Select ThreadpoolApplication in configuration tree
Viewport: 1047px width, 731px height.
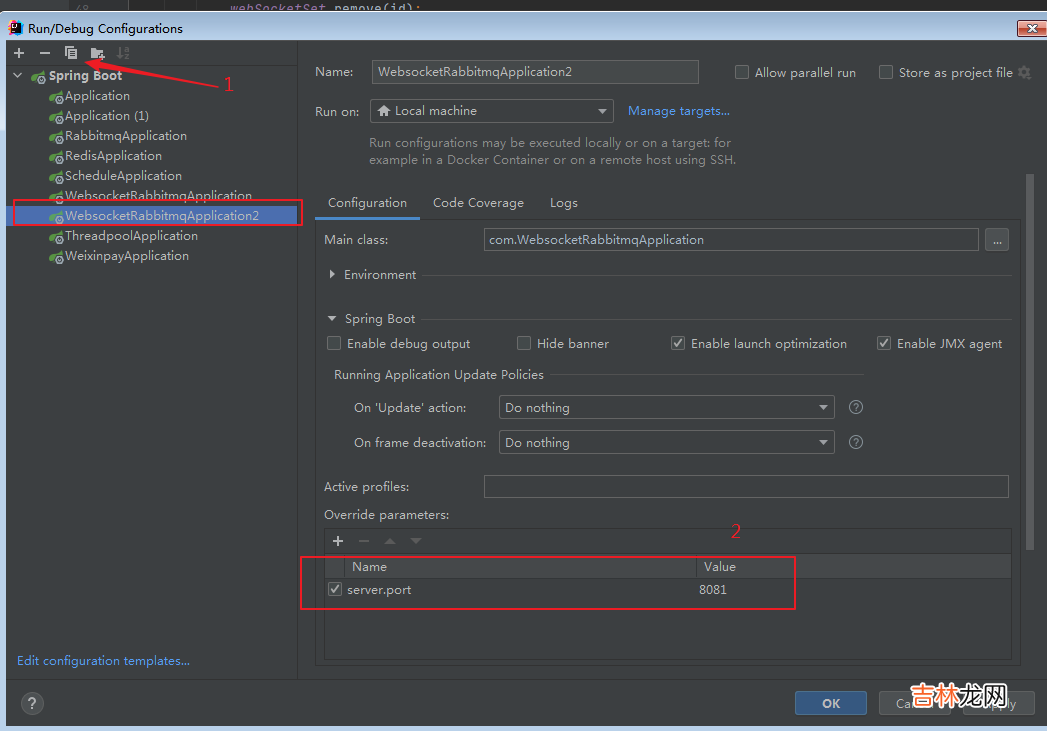click(x=131, y=236)
